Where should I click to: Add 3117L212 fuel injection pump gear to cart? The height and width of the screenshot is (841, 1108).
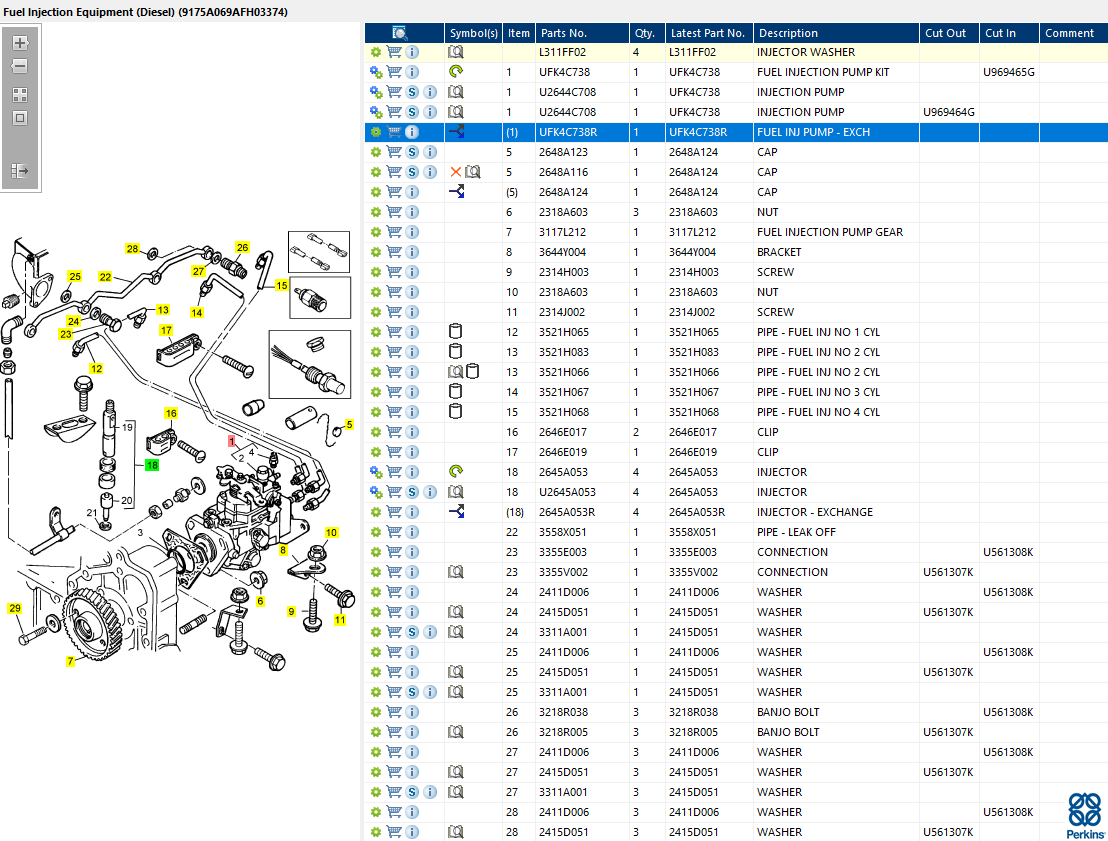(x=394, y=232)
